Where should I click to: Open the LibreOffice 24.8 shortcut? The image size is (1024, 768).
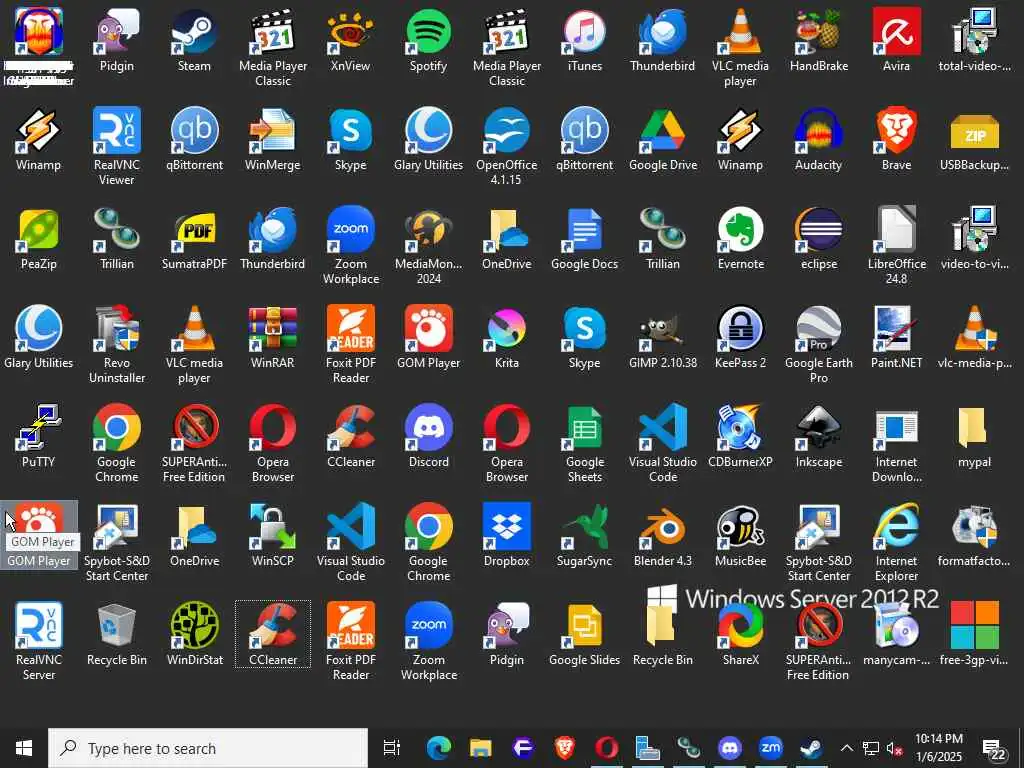point(896,246)
